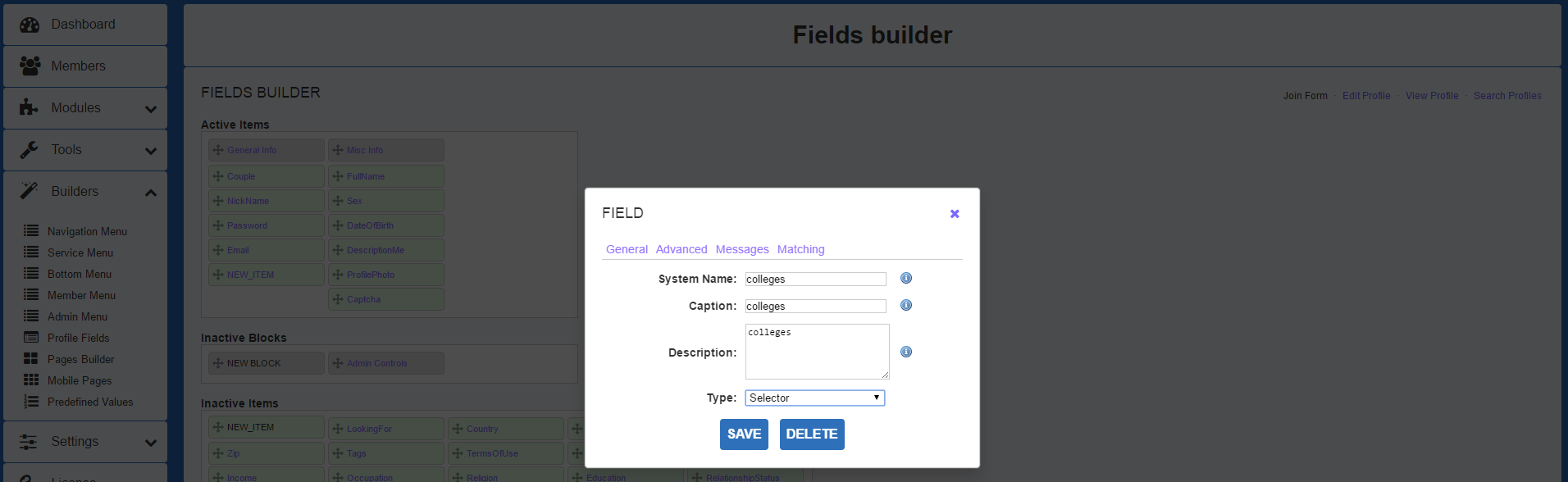This screenshot has width=1568, height=482.
Task: Switch to the Advanced tab
Action: pyautogui.click(x=681, y=249)
